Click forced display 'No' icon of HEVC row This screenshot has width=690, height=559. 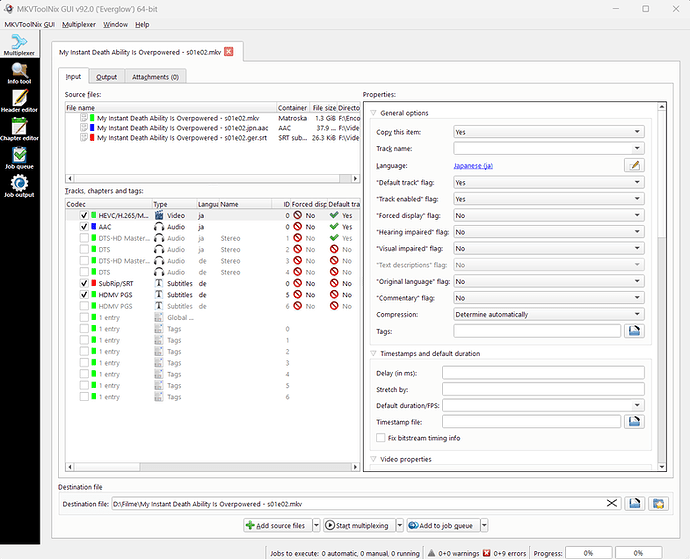tap(297, 215)
